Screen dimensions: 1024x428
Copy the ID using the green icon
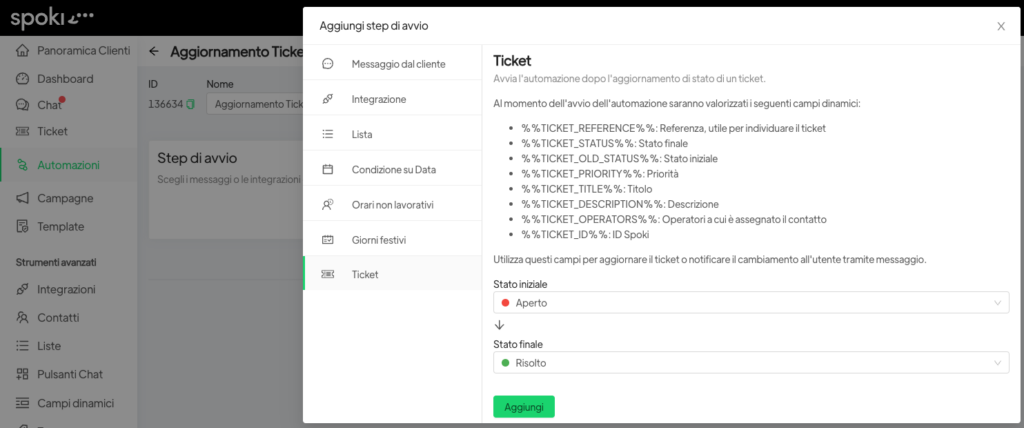click(191, 104)
